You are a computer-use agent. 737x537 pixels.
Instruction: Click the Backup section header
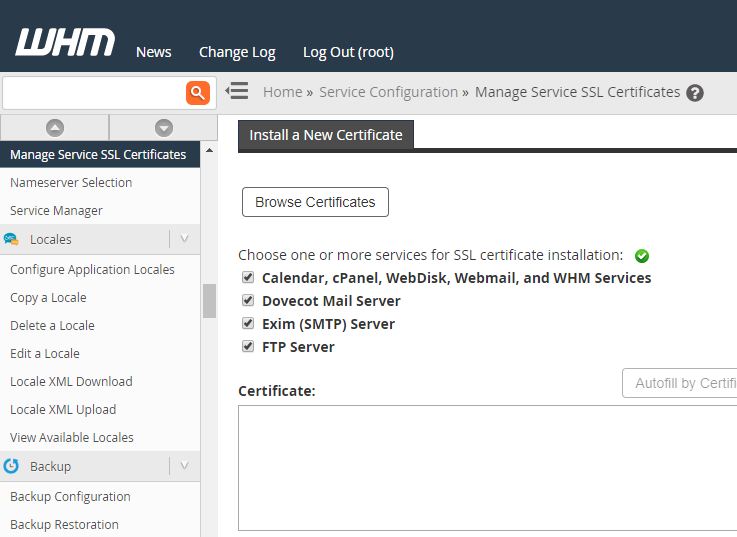(x=100, y=466)
